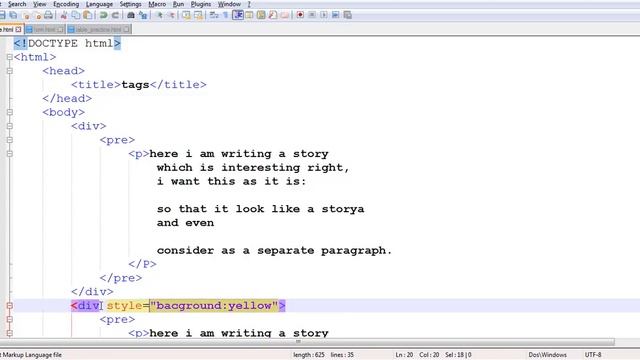This screenshot has height=360, width=640.
Task: Collapse the bottom p tag fold marker
Action: (x=9, y=333)
